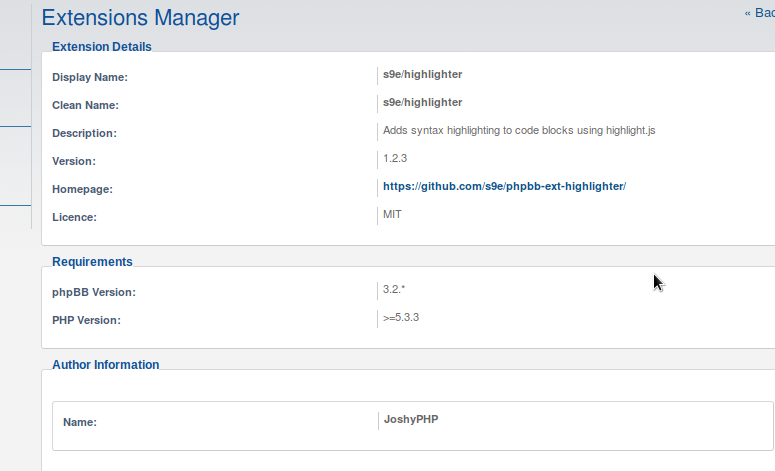The image size is (775, 471).
Task: Click the Requirements section title
Action: (x=92, y=262)
